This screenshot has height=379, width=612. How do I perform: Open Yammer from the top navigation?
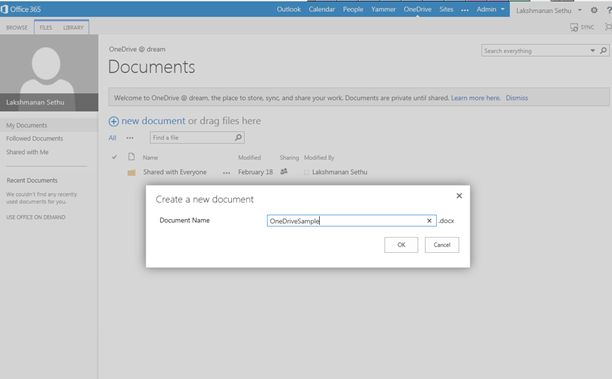pyautogui.click(x=383, y=9)
